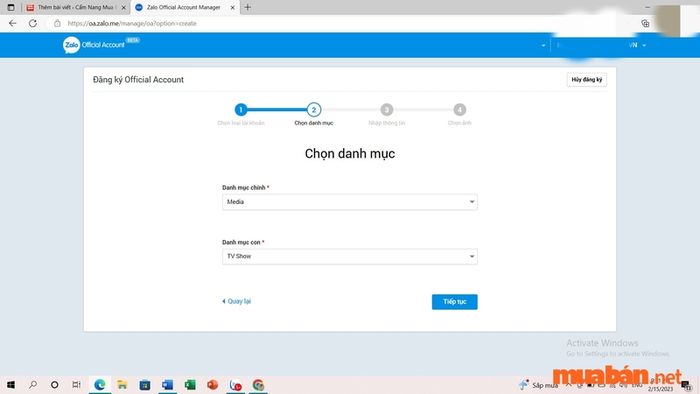
Task: Open Task View on taskbar
Action: click(76, 384)
